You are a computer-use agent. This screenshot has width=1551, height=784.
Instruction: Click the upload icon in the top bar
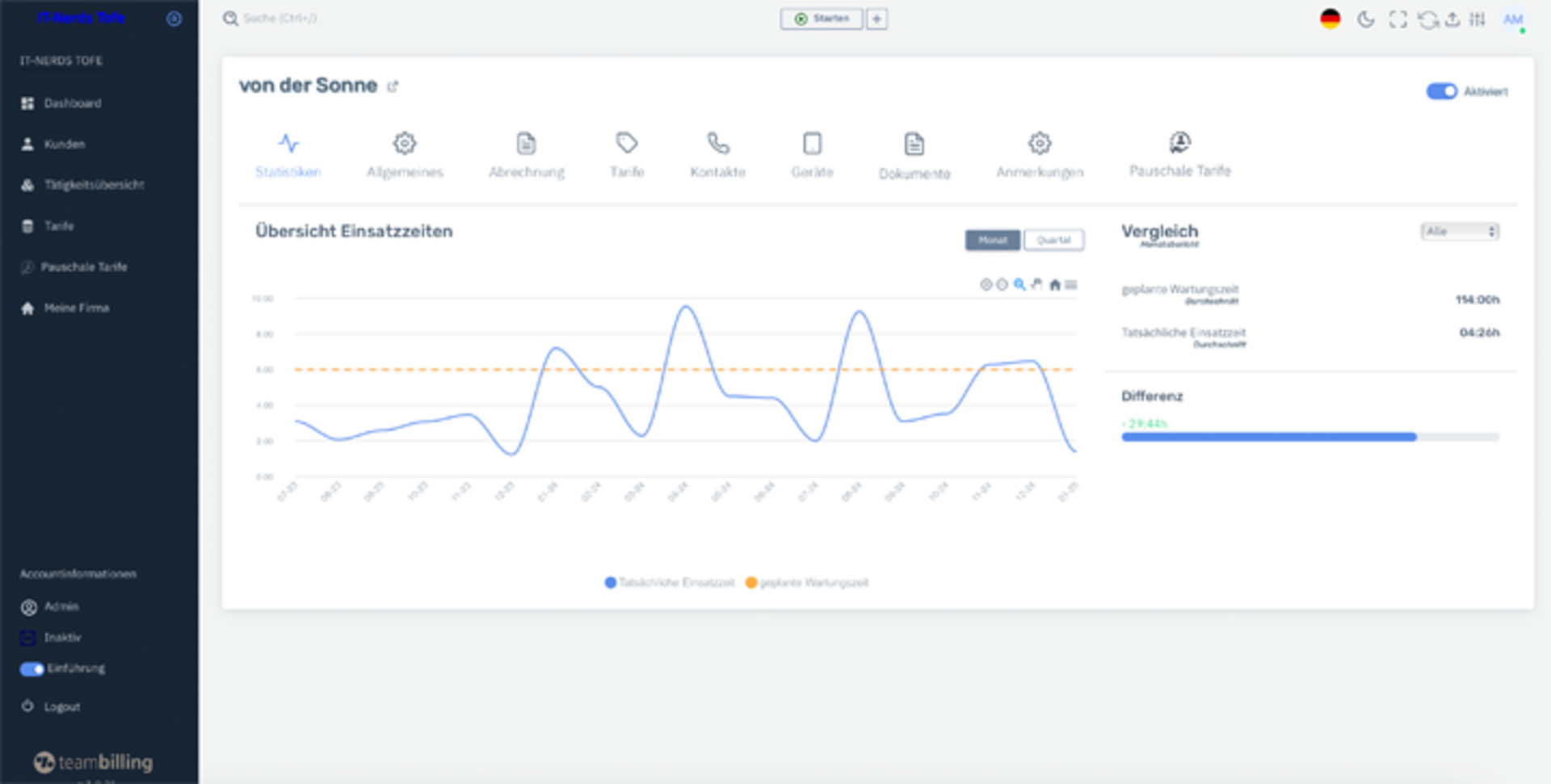coord(1452,19)
